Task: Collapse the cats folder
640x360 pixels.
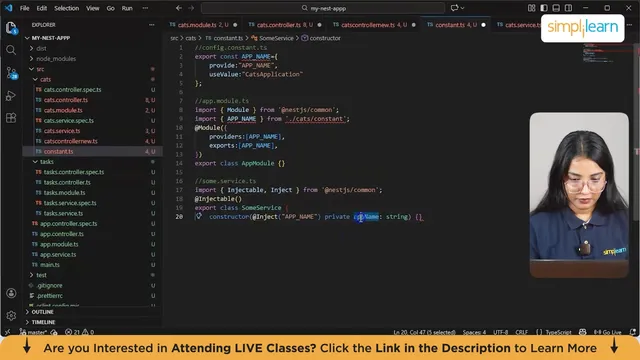Action: [36, 79]
